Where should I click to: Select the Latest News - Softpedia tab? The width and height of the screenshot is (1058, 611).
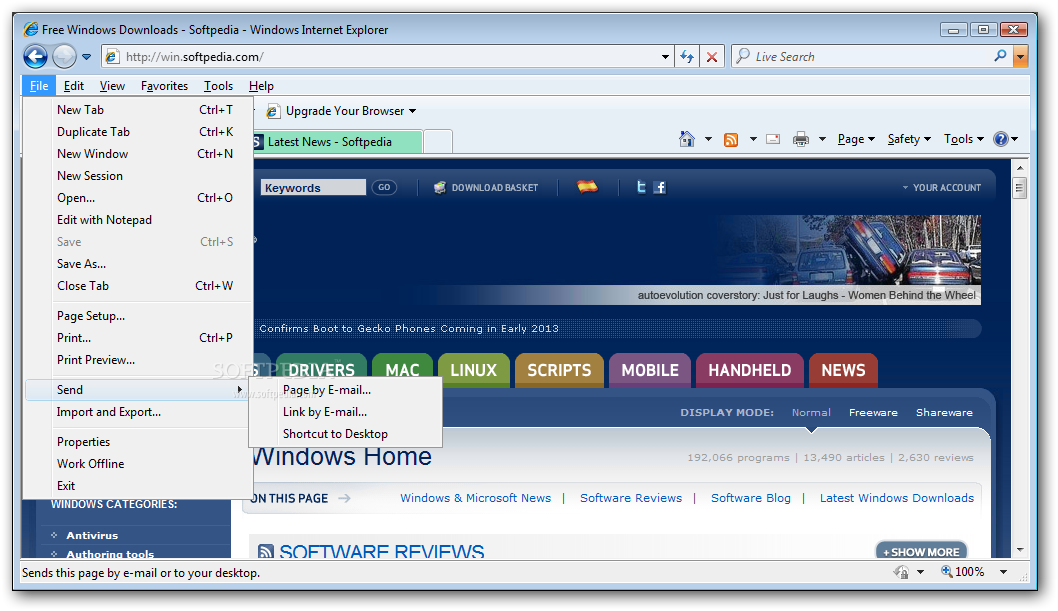(337, 142)
